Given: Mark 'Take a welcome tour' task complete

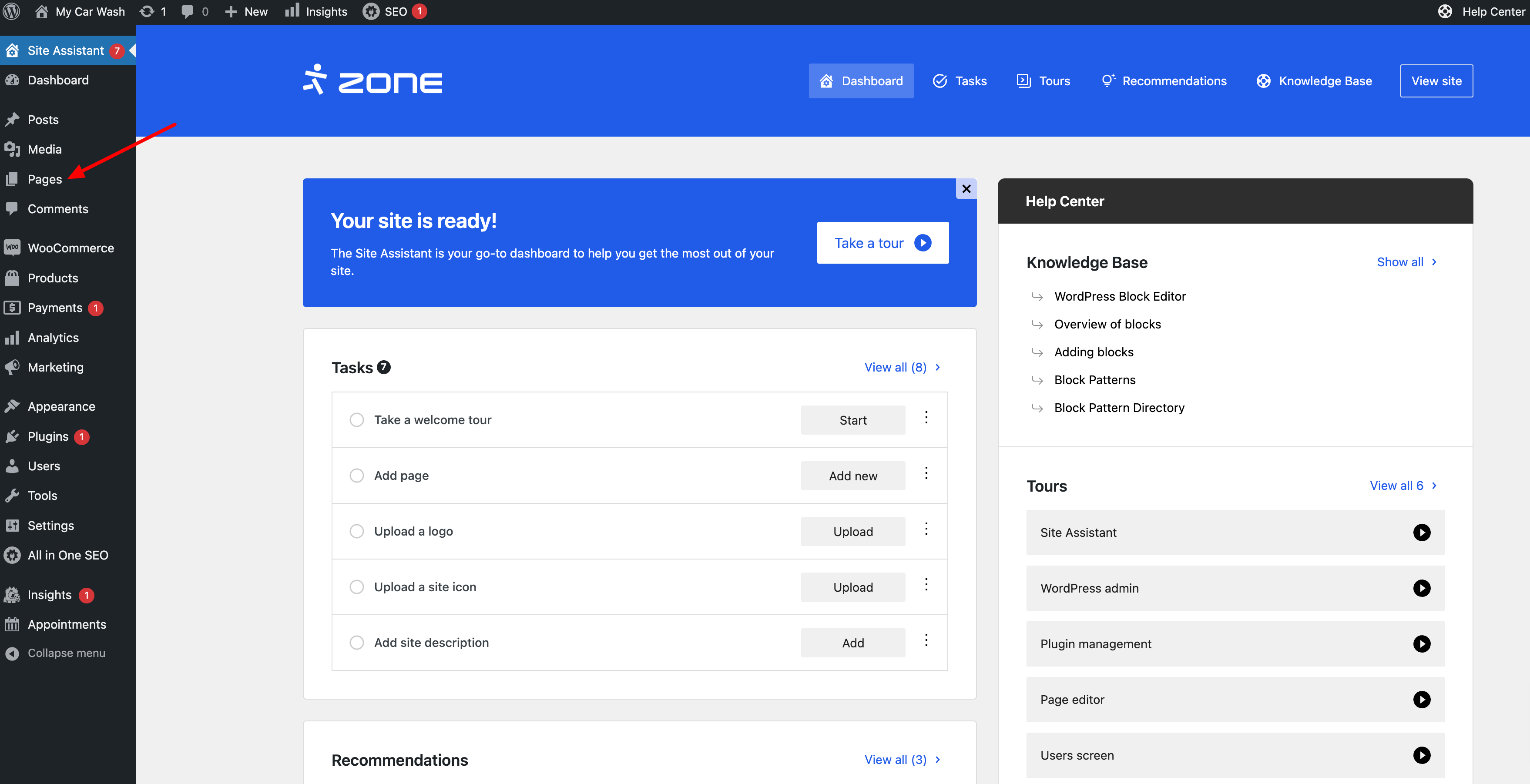Looking at the screenshot, I should click(356, 420).
